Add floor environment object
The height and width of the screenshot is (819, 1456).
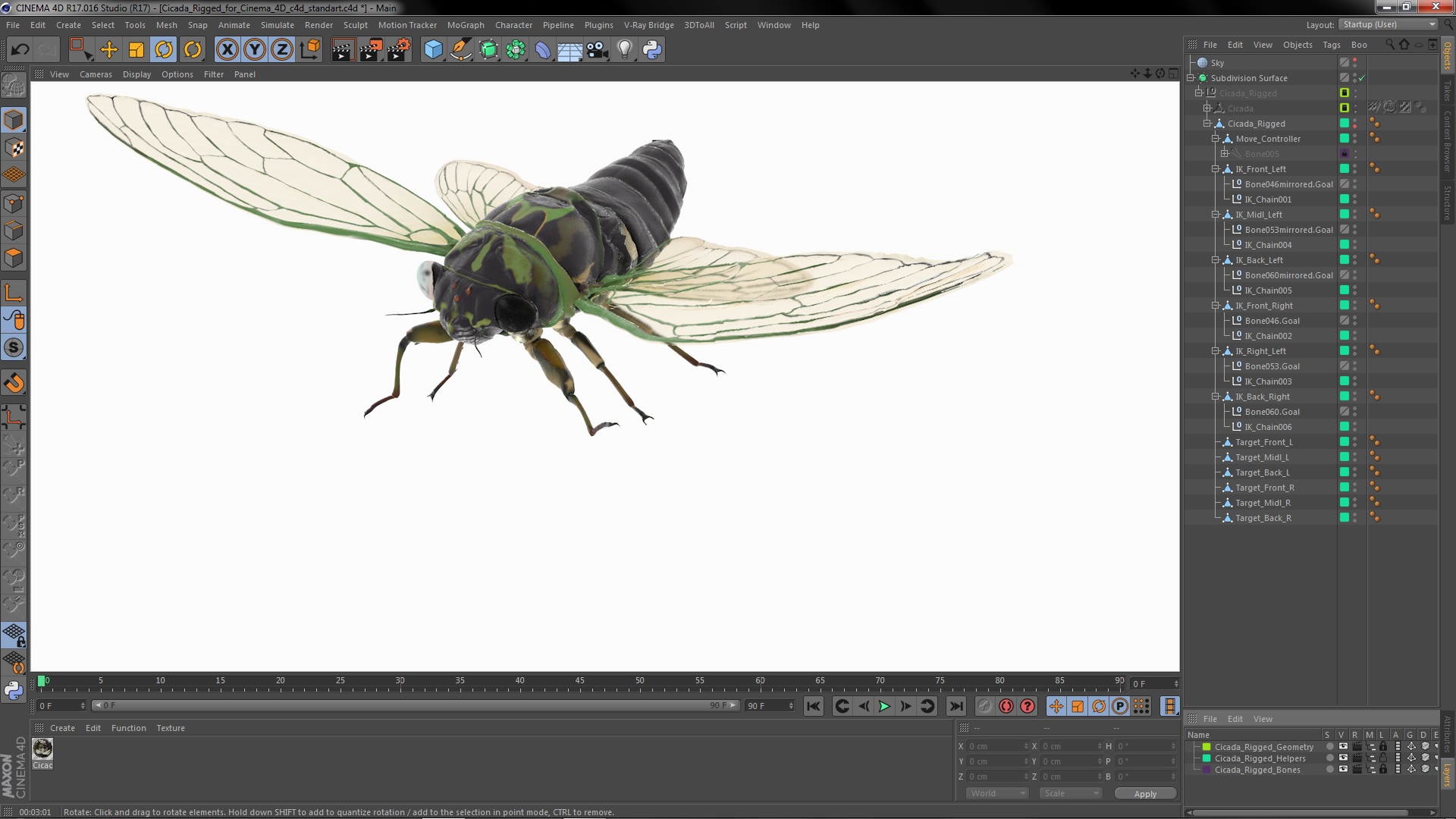click(x=570, y=51)
